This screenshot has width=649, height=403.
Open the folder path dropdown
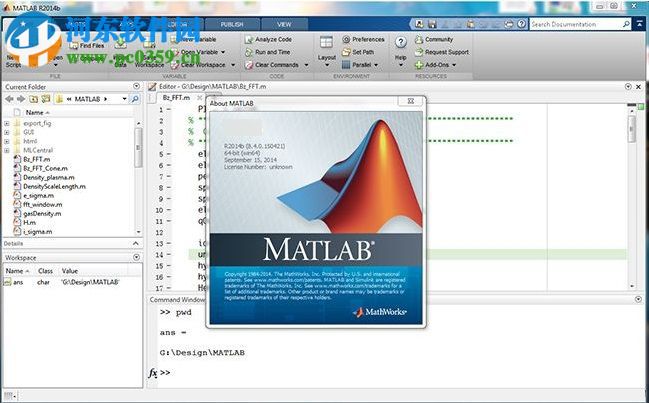pyautogui.click(x=124, y=99)
